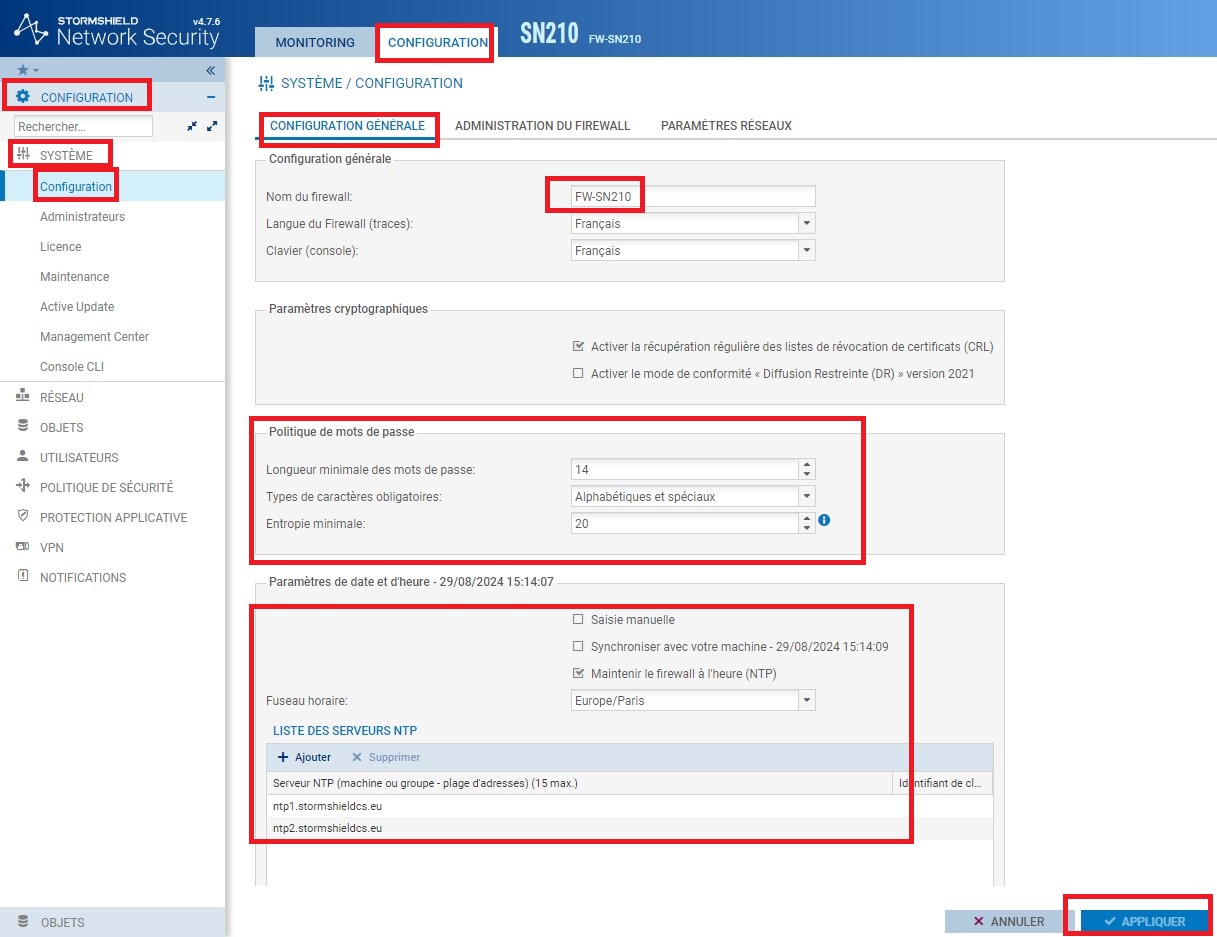Open Active Update entry

click(77, 307)
